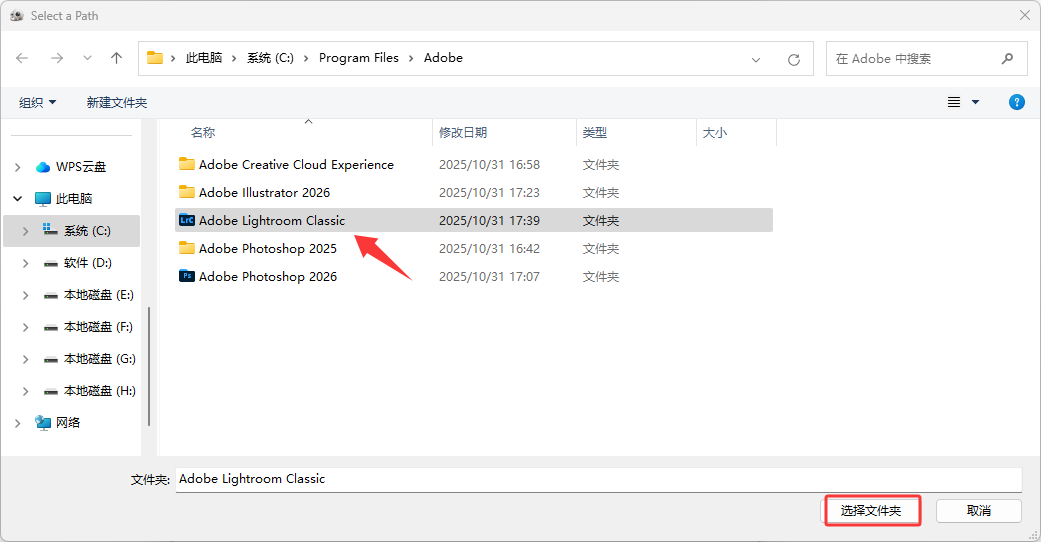Screen dimensions: 1041x542
Task: Click navigation pane vertical scrollbar
Action: coord(149,365)
